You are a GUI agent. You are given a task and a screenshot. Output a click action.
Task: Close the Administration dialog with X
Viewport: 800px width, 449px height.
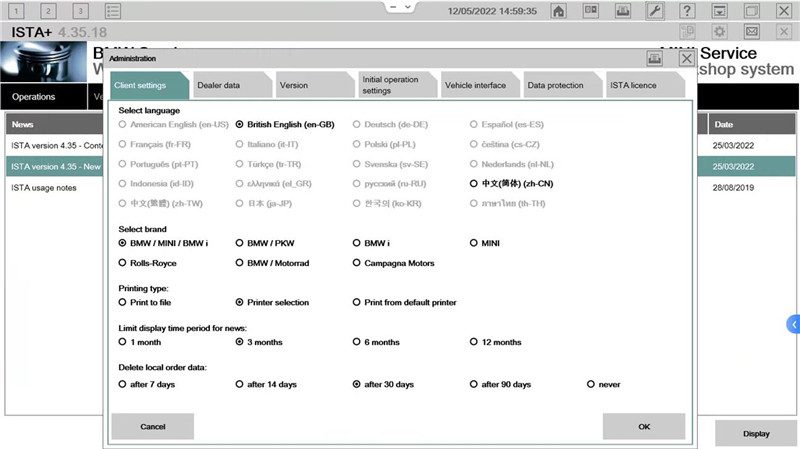[x=687, y=58]
